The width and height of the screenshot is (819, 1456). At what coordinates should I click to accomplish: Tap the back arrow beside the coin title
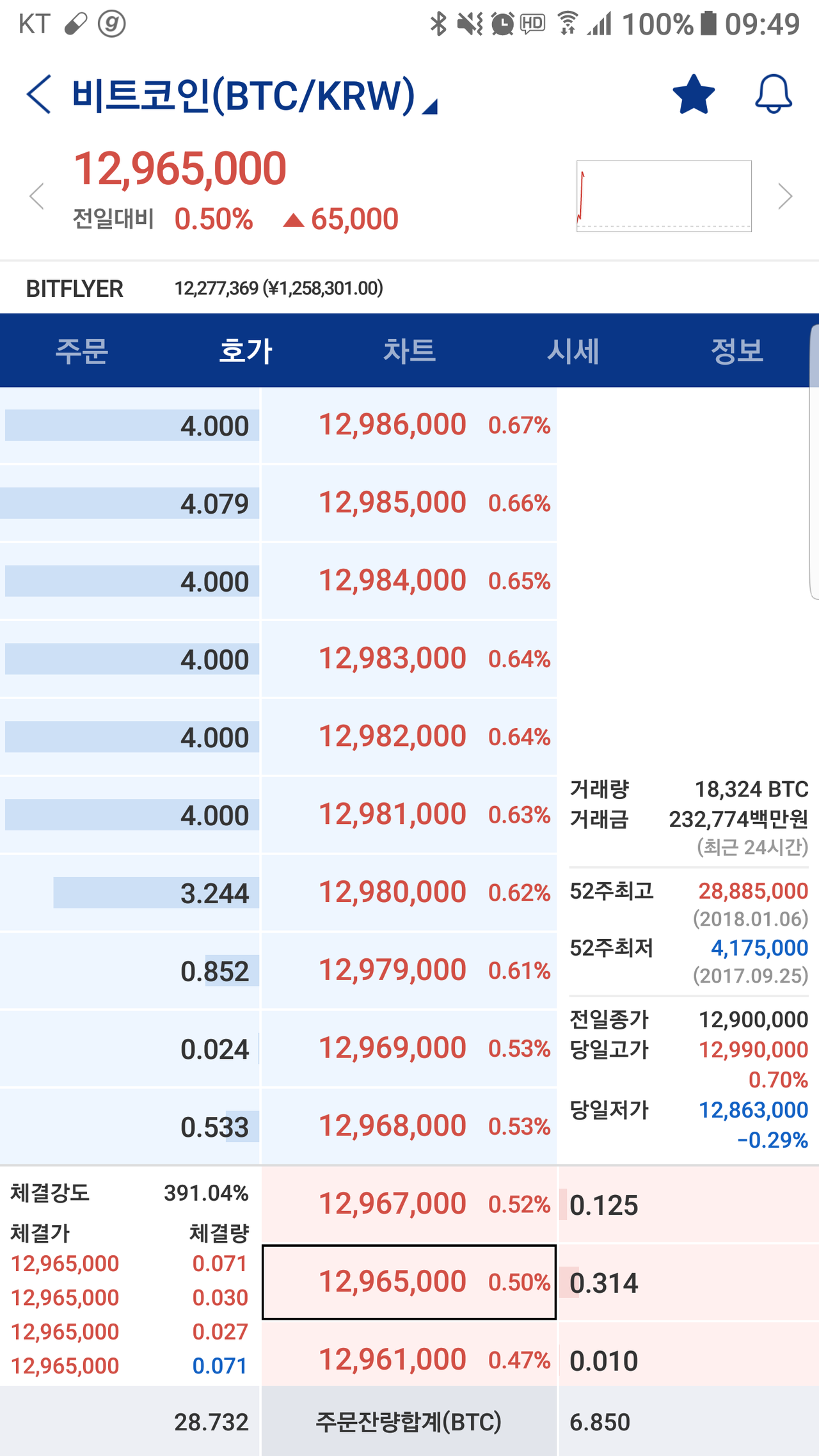click(38, 93)
